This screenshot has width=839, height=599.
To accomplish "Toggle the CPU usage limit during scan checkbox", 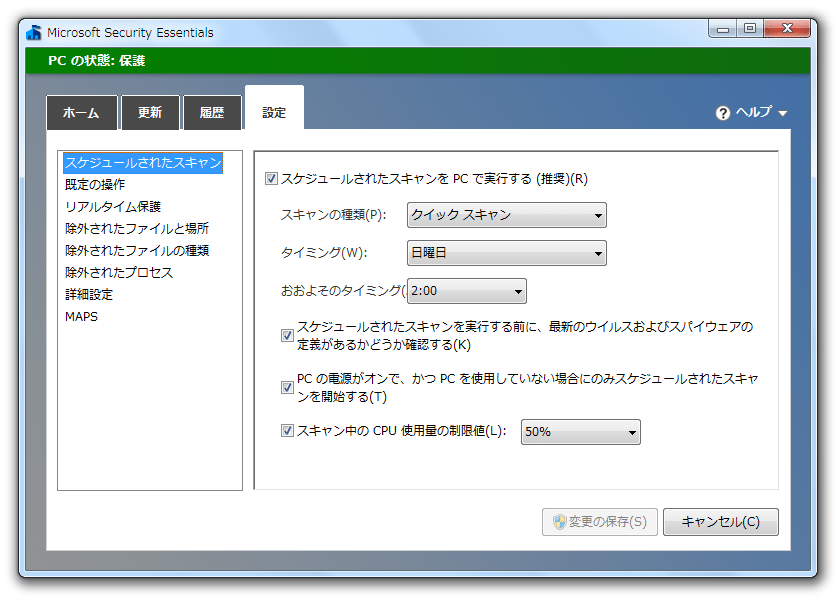I will [x=287, y=431].
